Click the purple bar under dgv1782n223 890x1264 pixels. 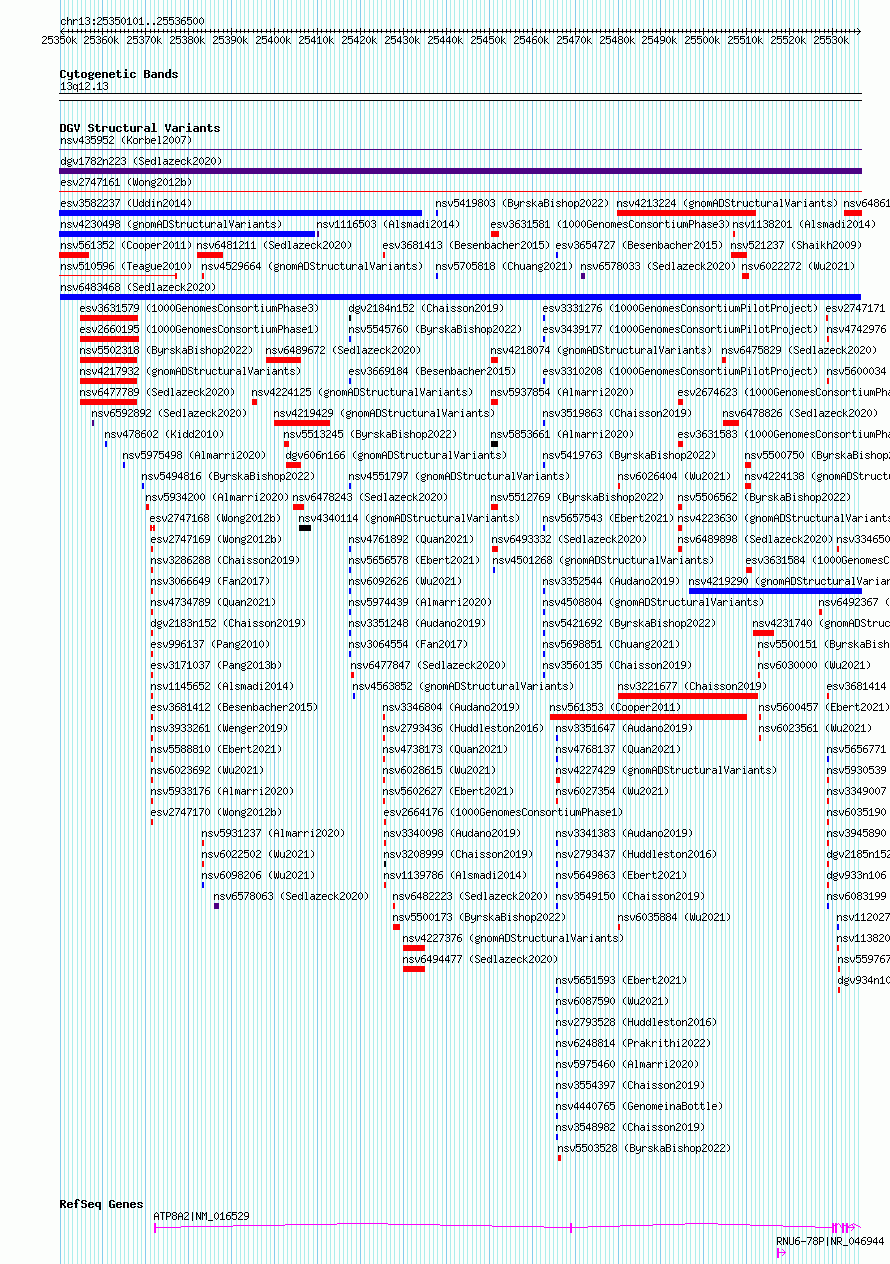461,171
